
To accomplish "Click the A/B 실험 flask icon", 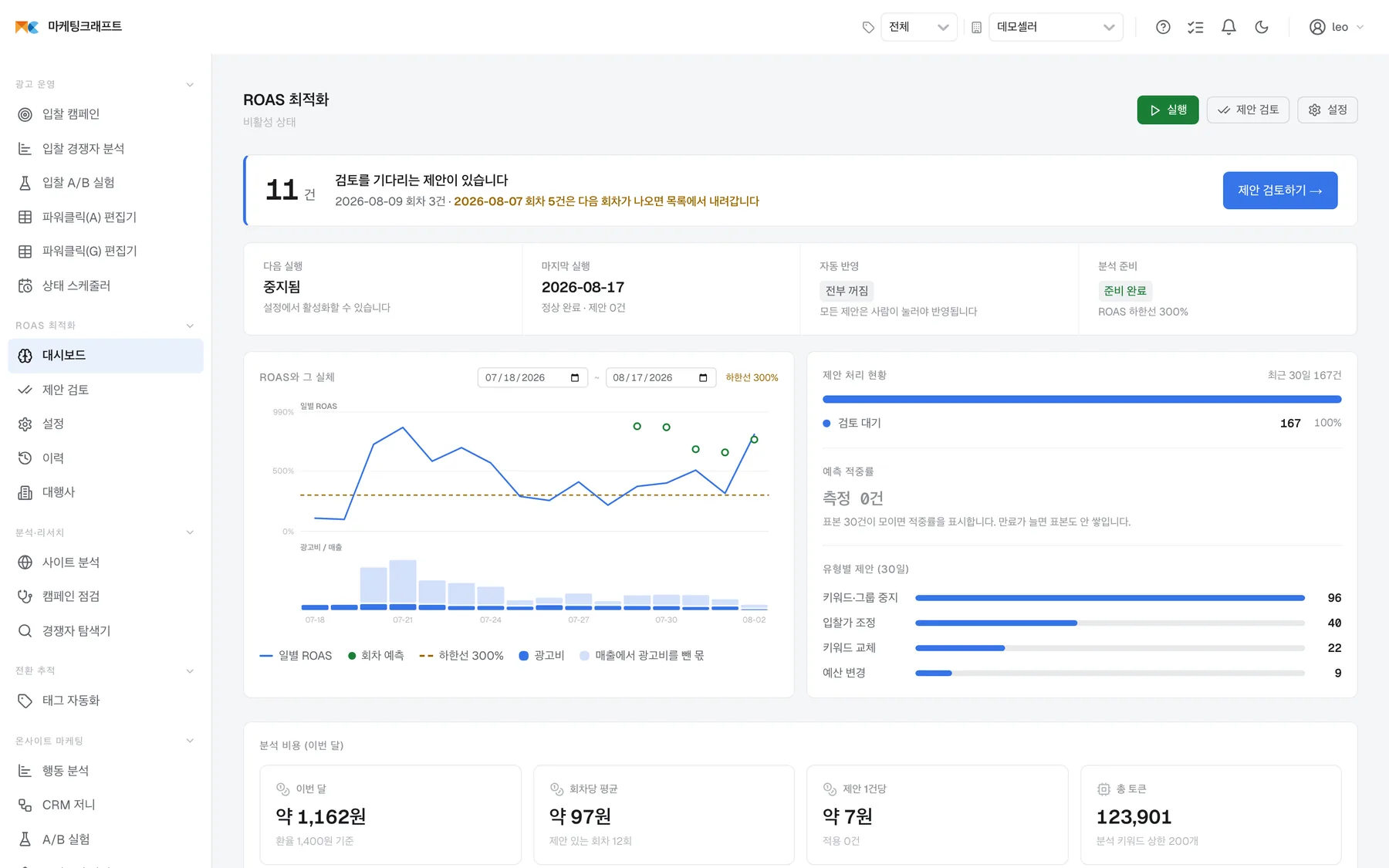I will coord(25,839).
